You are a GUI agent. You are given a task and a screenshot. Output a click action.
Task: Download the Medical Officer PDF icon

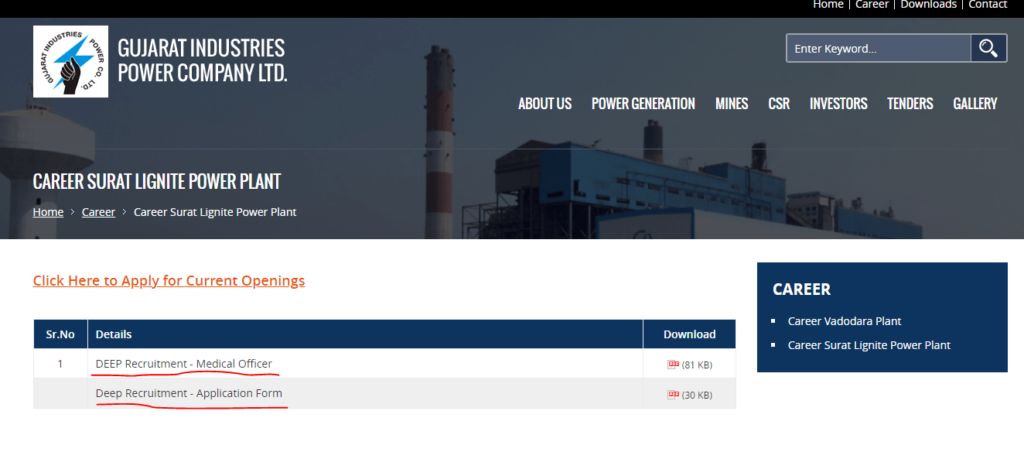(673, 364)
